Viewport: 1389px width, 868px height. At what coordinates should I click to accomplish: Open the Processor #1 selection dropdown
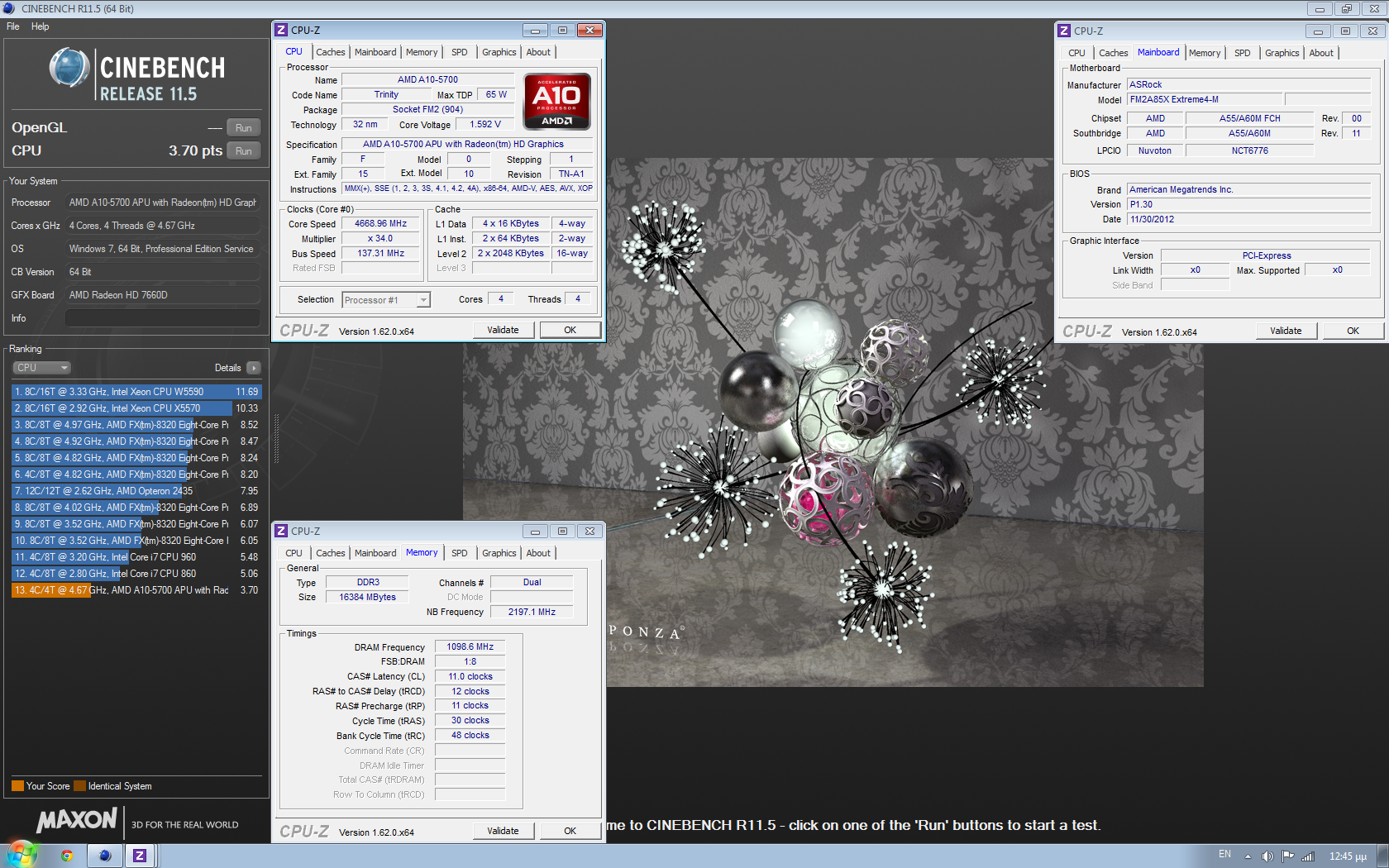coord(386,300)
